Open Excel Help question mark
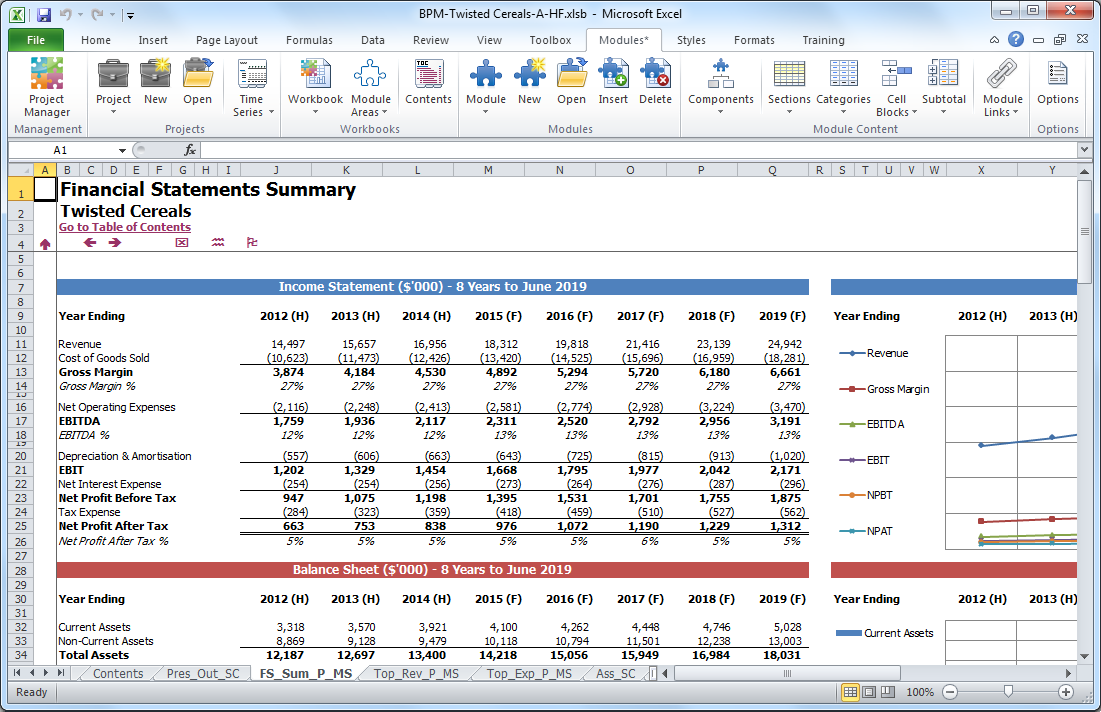Viewport: 1101px width, 712px height. (x=1015, y=39)
